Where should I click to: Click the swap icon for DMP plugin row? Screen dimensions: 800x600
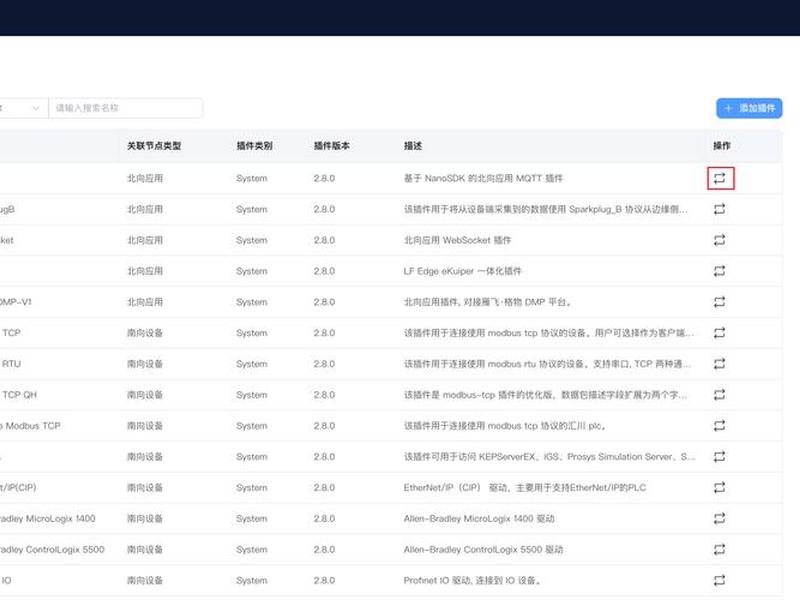719,302
